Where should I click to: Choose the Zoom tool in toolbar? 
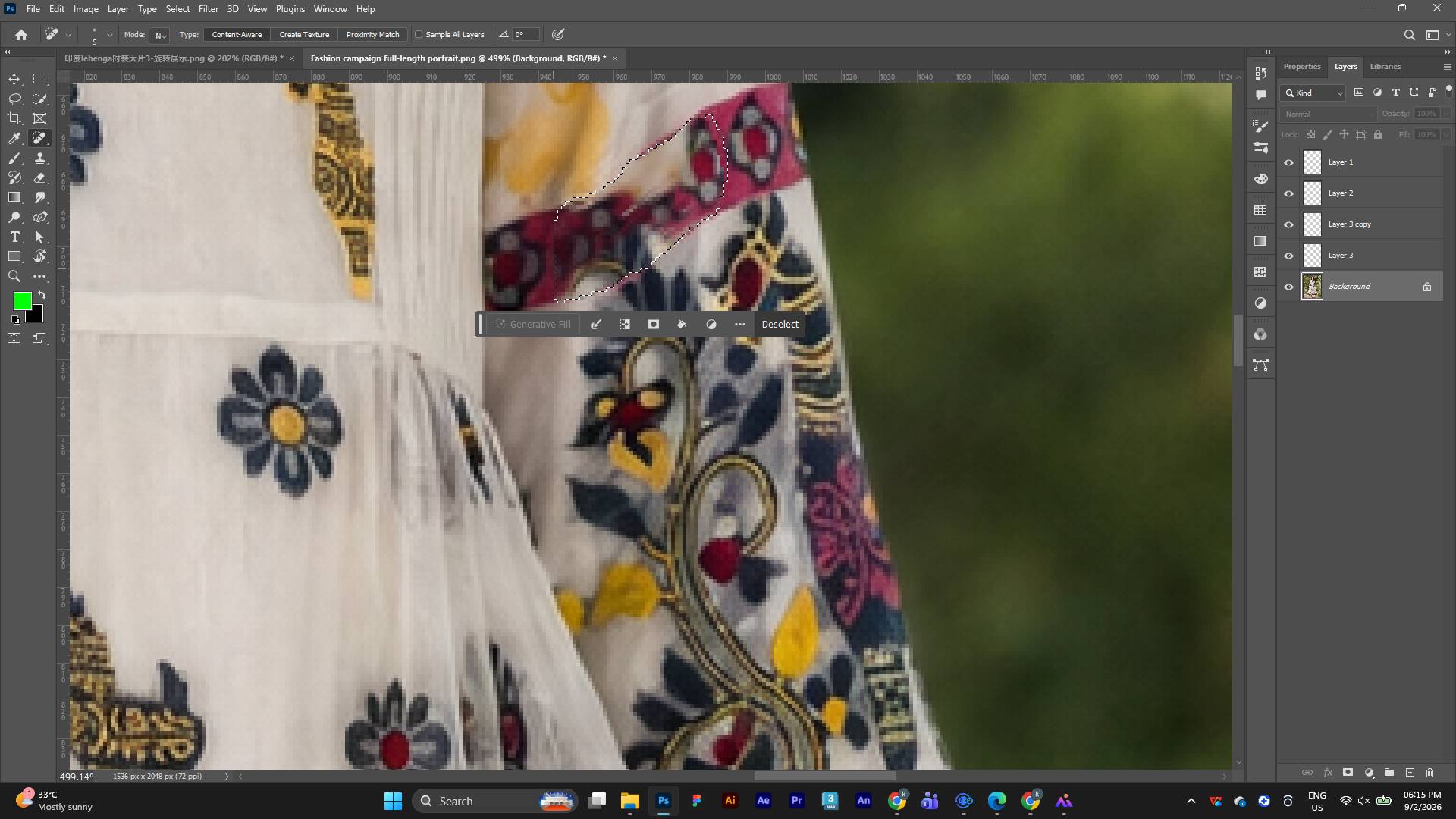point(14,276)
